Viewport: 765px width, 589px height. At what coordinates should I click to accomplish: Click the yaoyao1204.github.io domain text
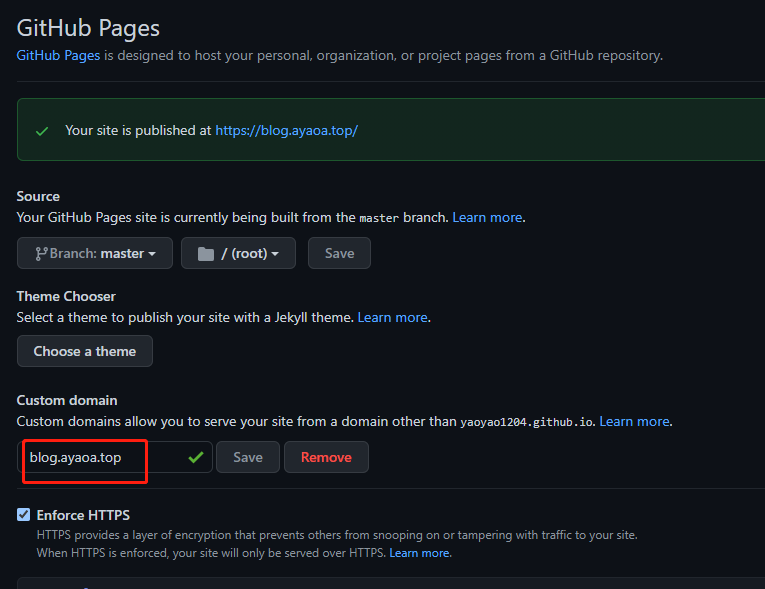[526, 422]
